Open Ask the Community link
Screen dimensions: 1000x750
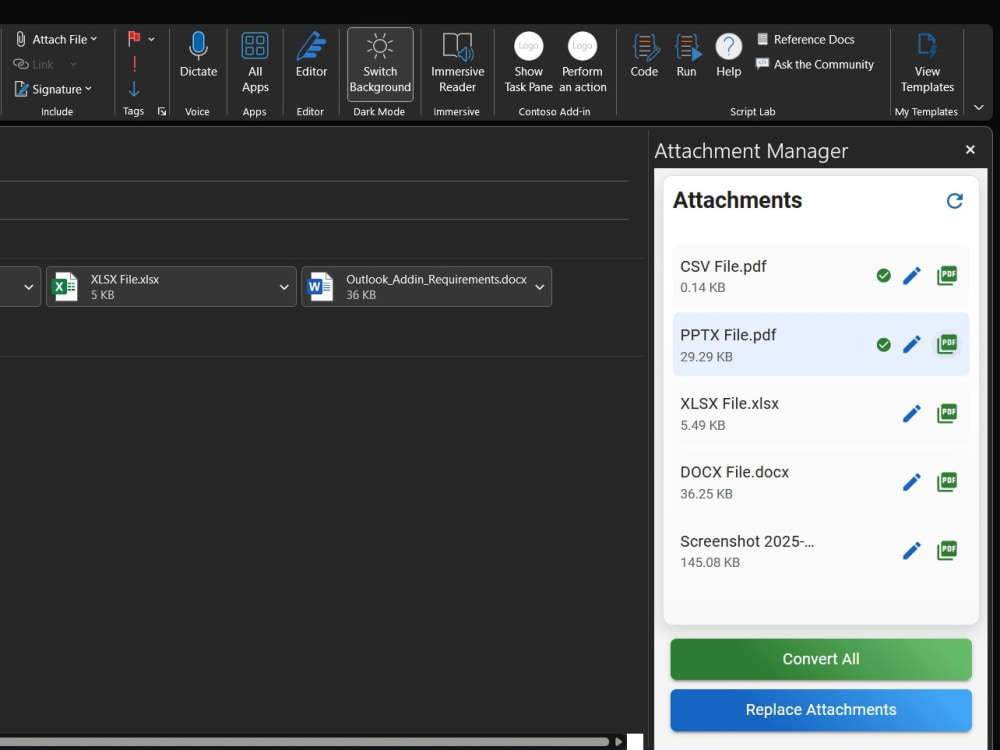coord(814,64)
